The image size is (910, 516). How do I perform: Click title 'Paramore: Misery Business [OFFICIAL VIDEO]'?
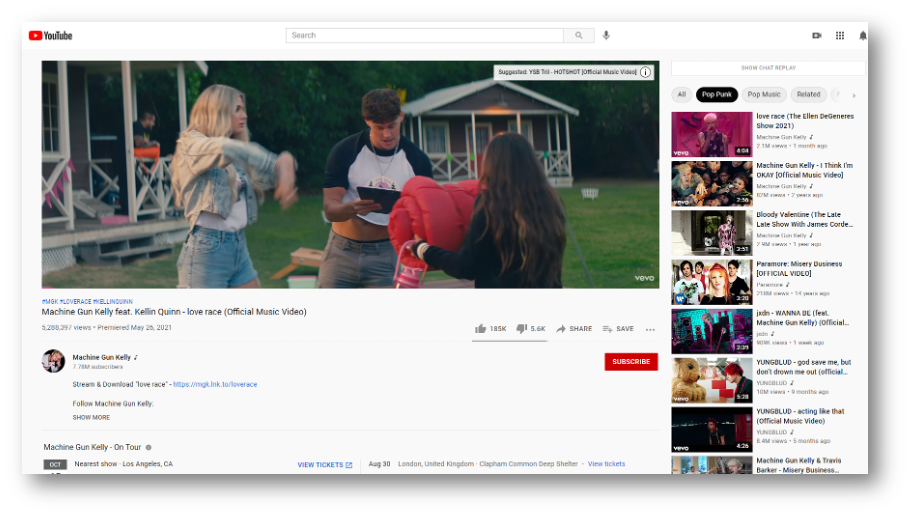click(x=799, y=269)
